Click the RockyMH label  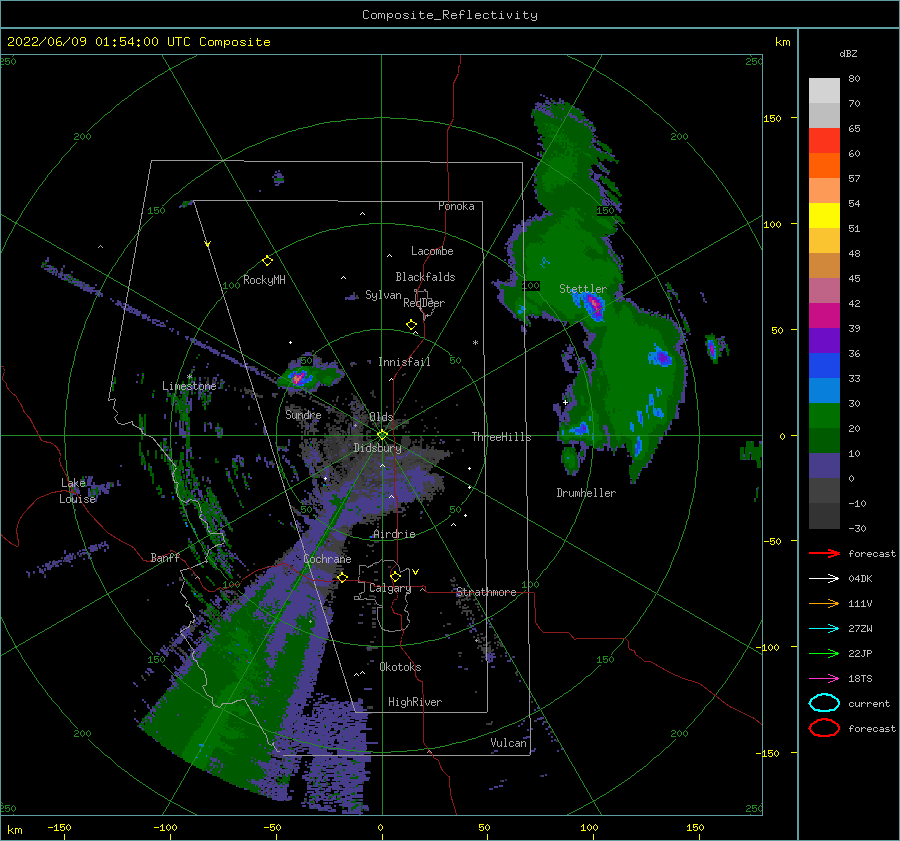(x=264, y=280)
